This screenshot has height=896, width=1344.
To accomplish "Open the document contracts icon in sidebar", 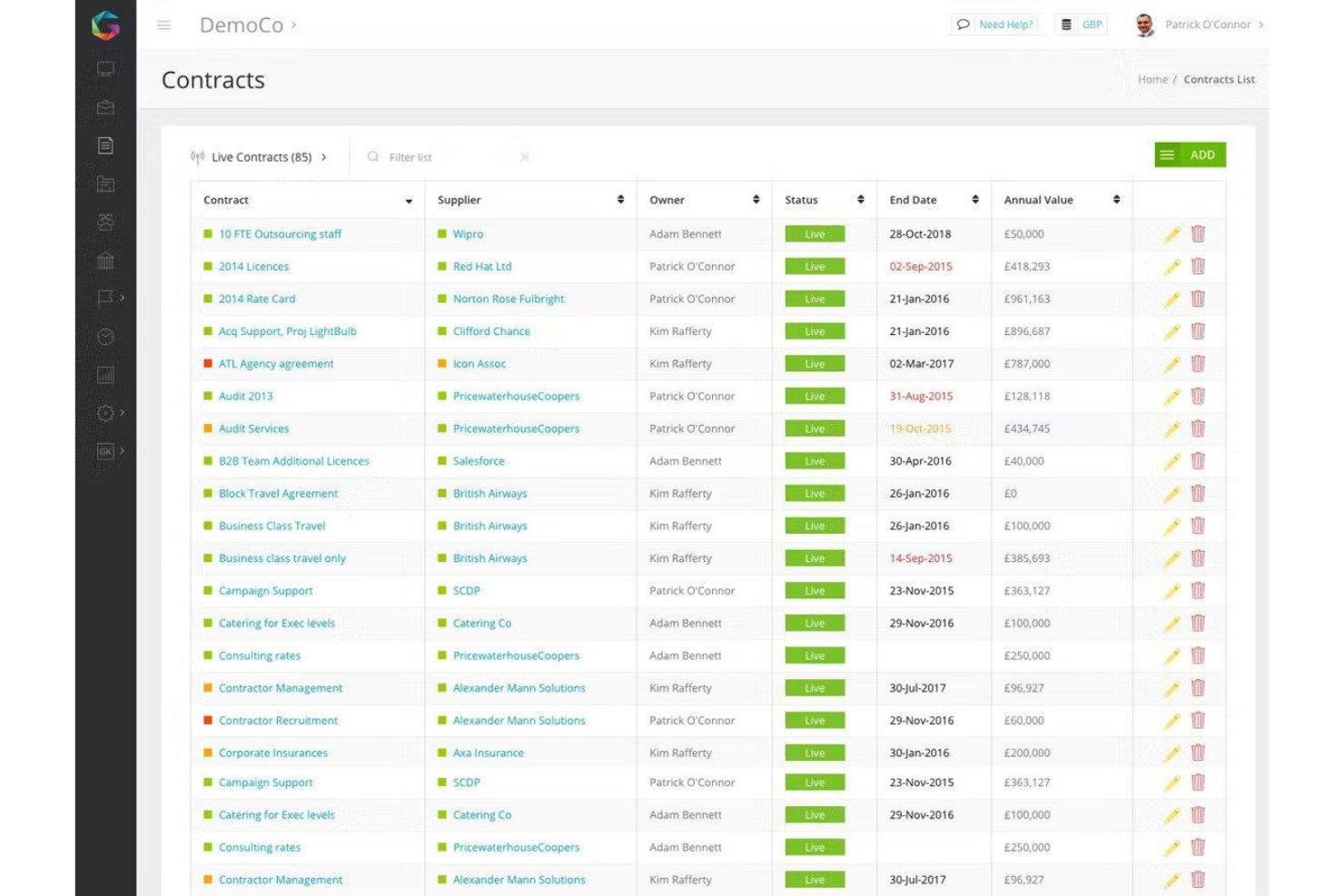I will click(105, 145).
